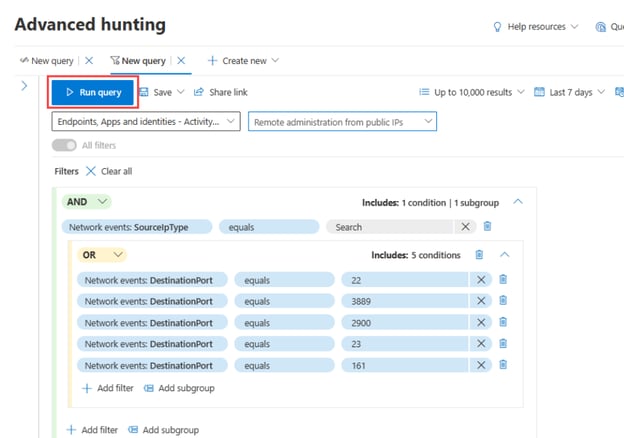Screen dimensions: 624x438
Task: Delete the port 22 condition
Action: point(503,279)
